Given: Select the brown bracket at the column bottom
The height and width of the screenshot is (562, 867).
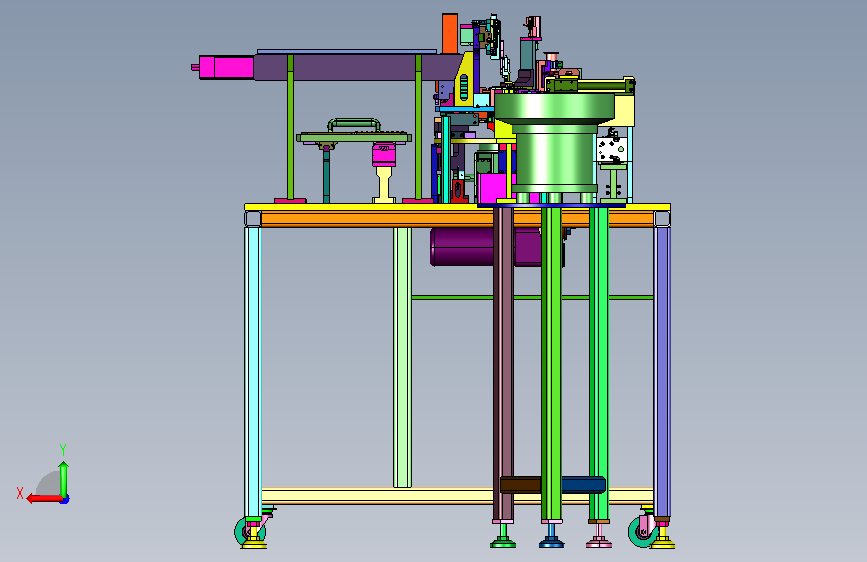Looking at the screenshot, I should click(x=520, y=485).
